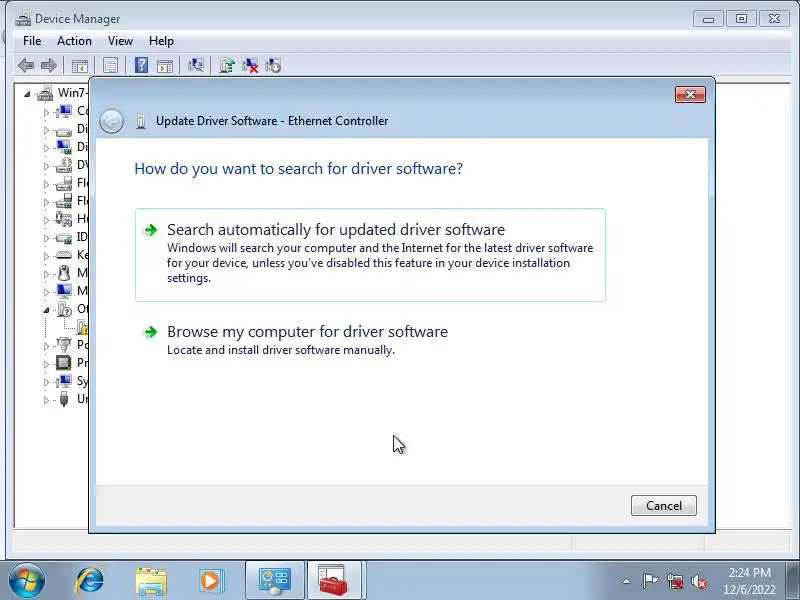Close the Update Driver Software dialog
Viewport: 800px width, 600px height.
click(x=690, y=94)
